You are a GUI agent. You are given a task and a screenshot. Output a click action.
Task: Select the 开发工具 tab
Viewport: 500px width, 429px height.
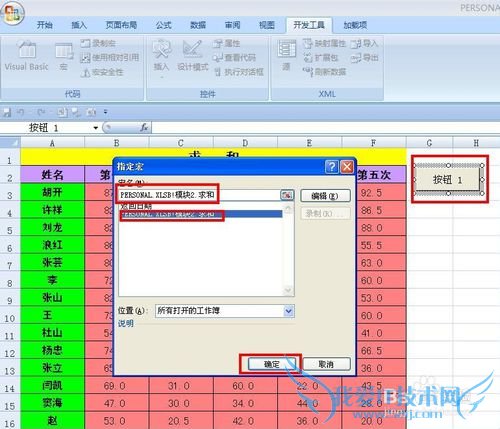coord(309,25)
